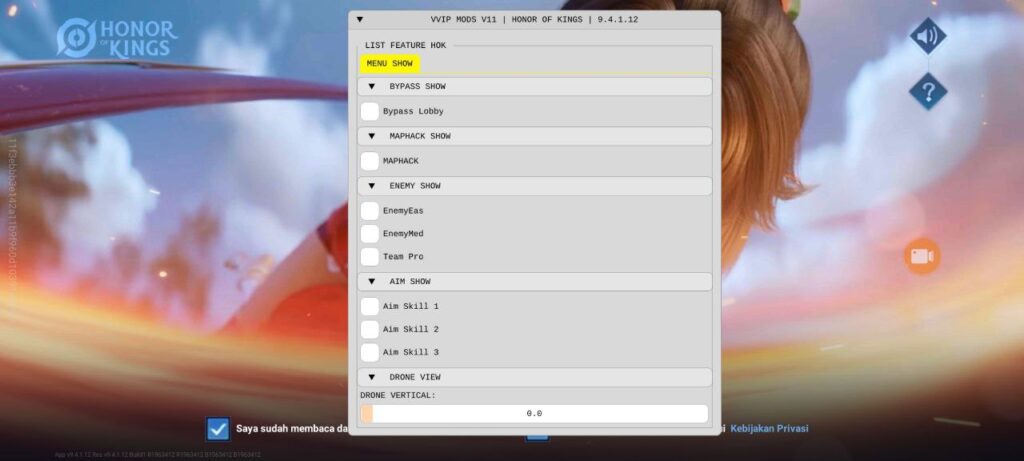Mute the game sound with the speaker icon

[x=927, y=37]
